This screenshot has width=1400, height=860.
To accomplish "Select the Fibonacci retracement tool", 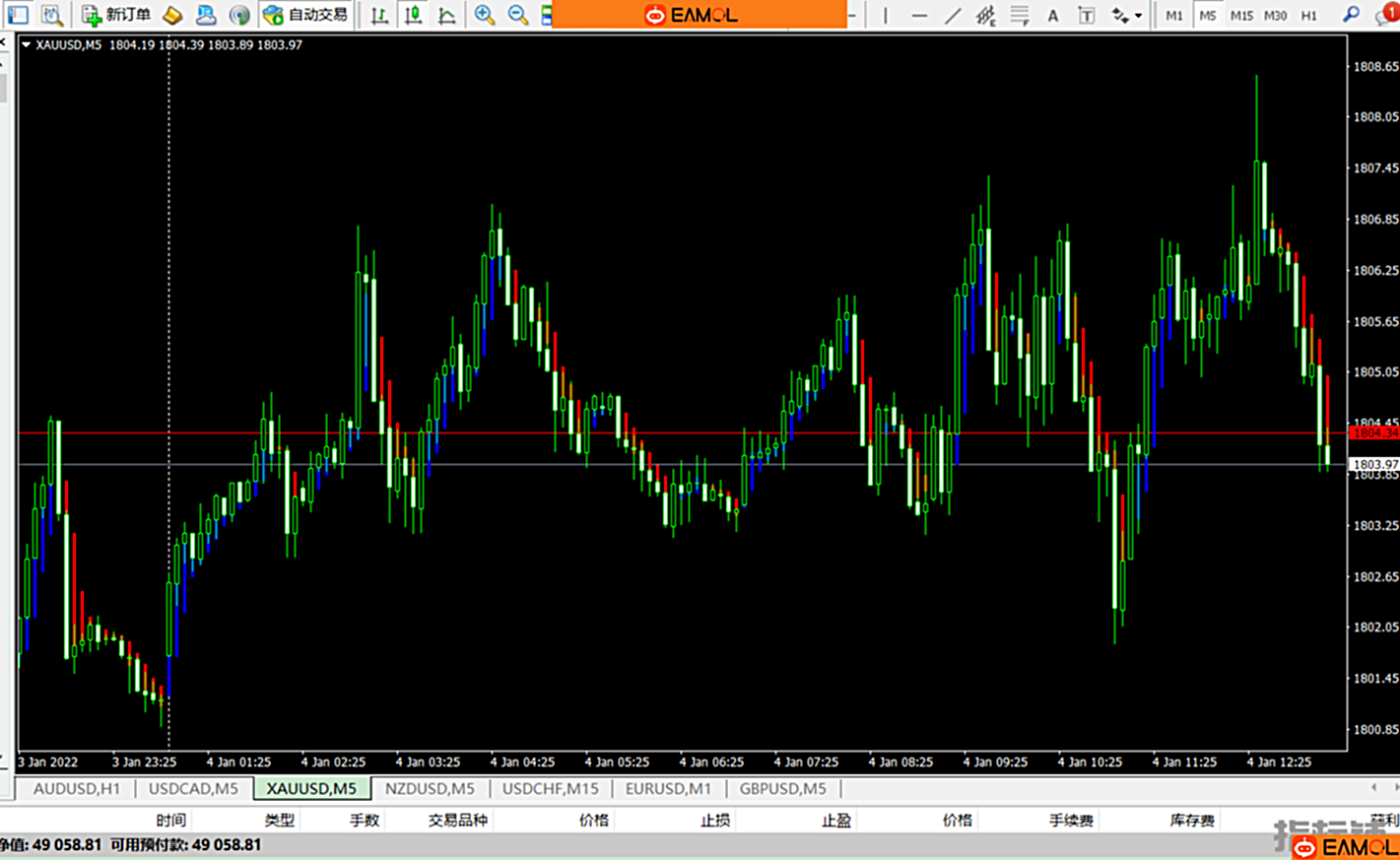I will (x=1019, y=15).
